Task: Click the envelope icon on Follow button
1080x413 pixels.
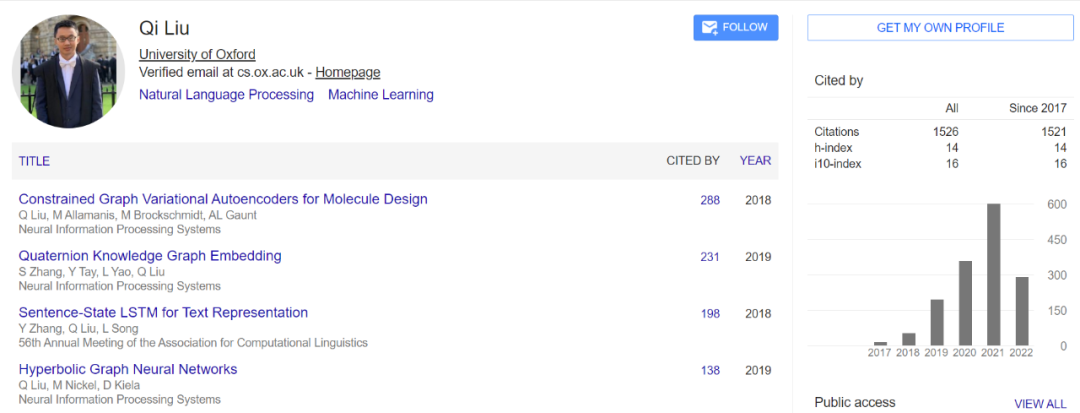Action: tap(710, 28)
